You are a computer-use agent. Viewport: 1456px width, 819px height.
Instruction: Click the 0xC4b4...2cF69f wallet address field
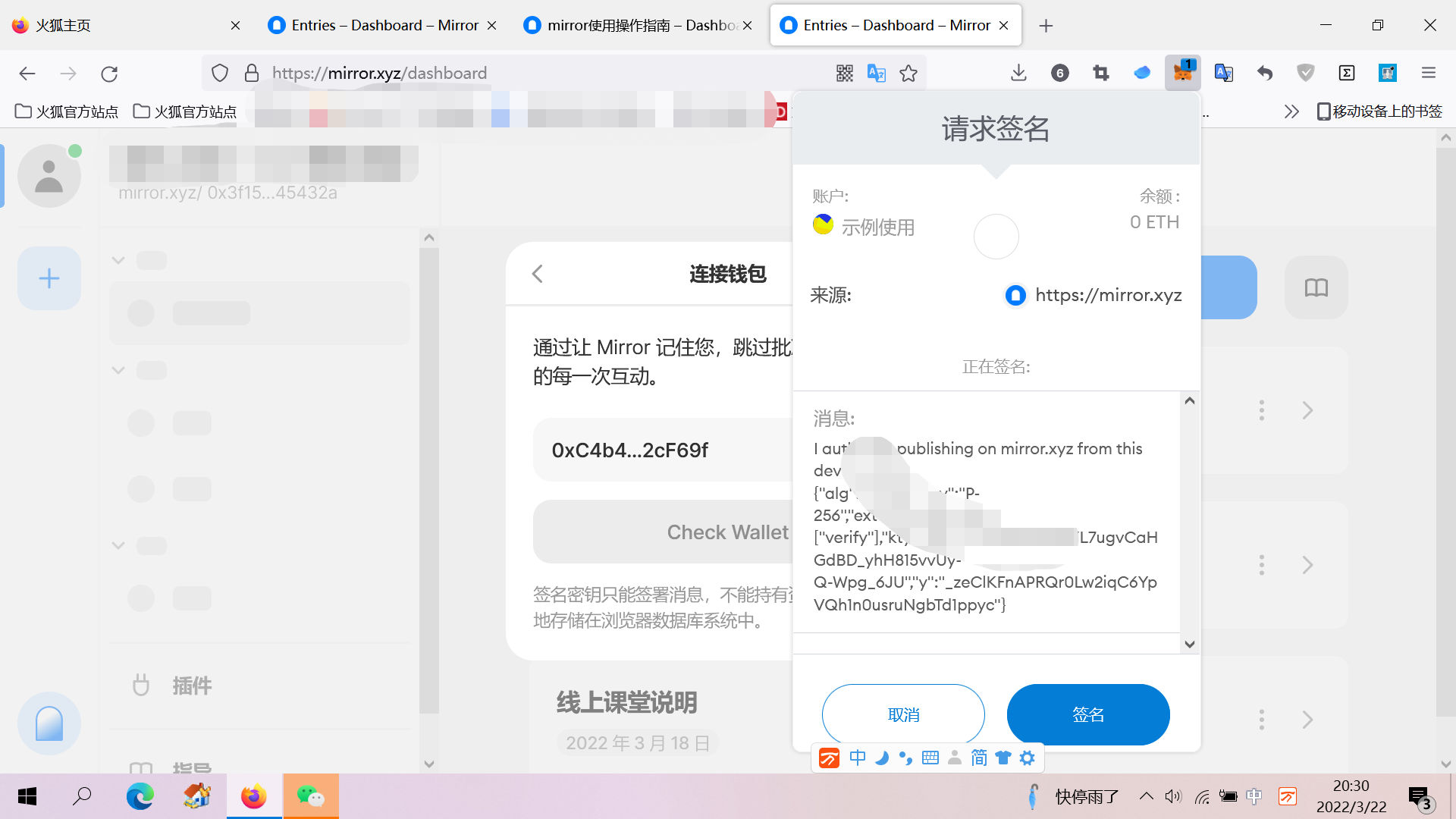[x=664, y=450]
